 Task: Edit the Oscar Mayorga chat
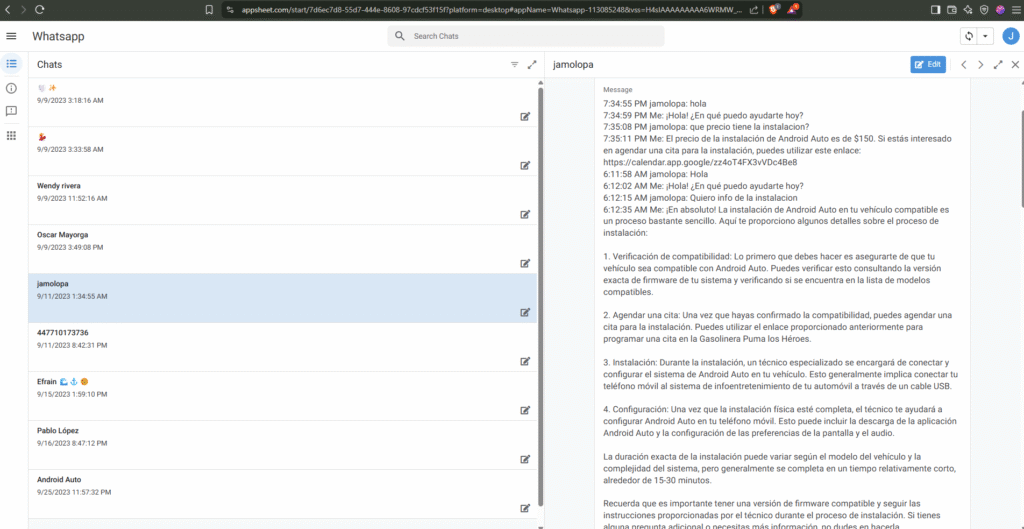[524, 263]
